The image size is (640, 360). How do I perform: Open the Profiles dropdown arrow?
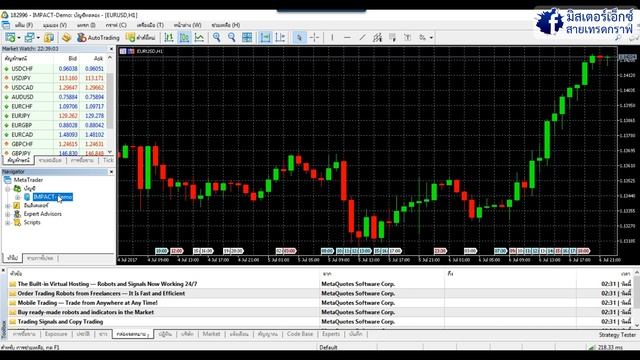point(38,38)
